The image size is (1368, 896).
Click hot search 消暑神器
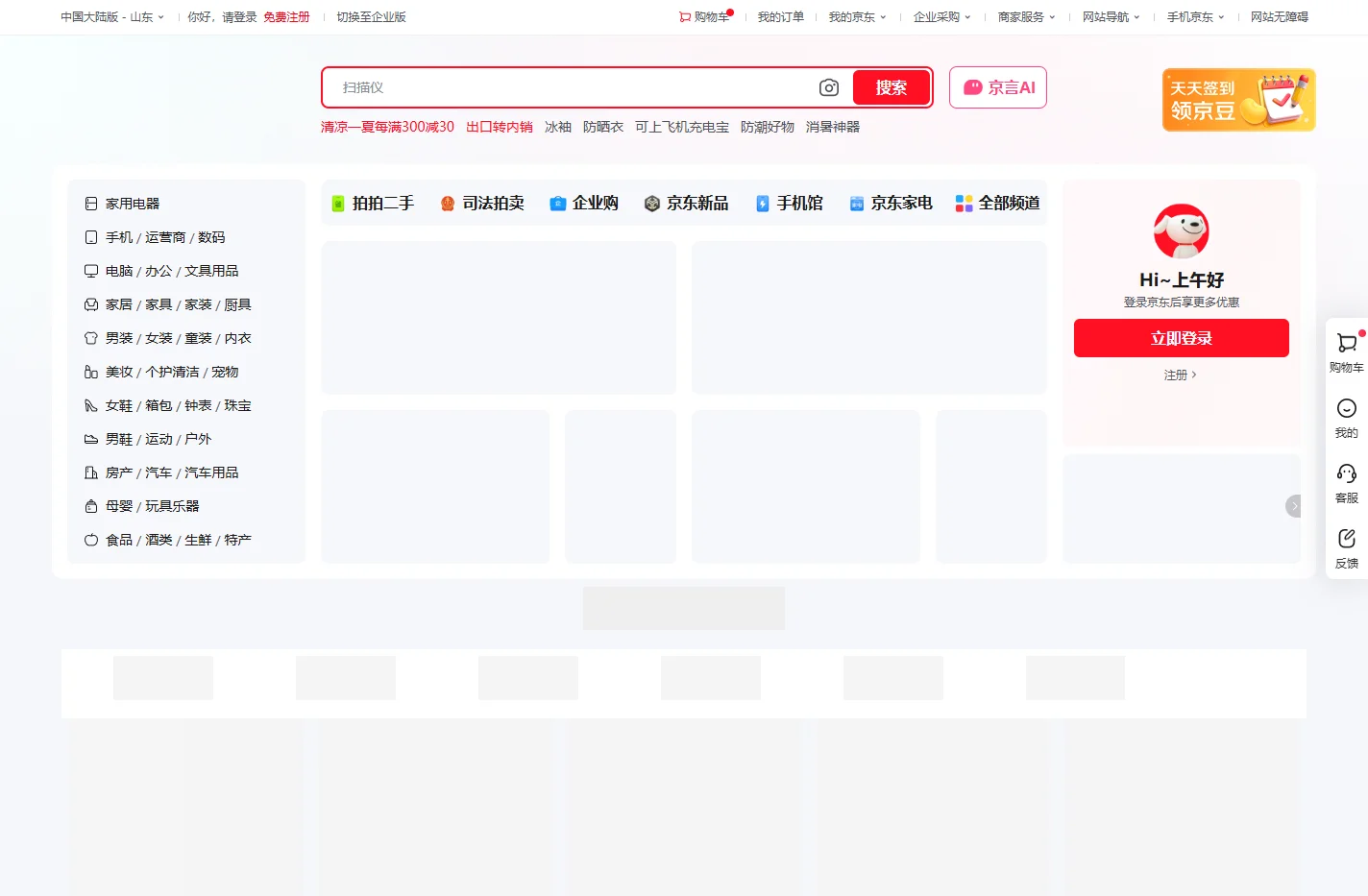pyautogui.click(x=833, y=127)
